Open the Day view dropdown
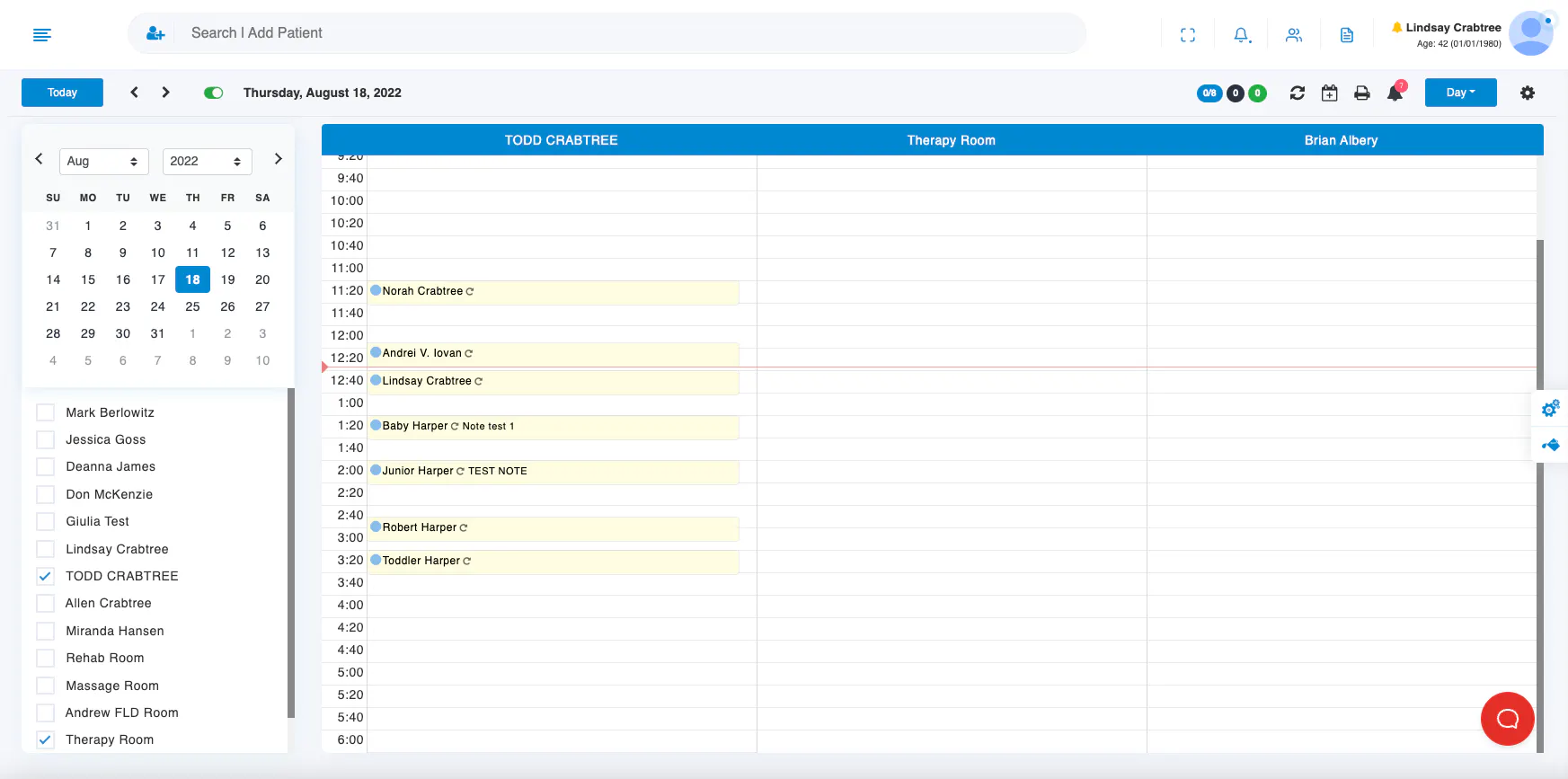Screen dimensions: 1568x779 pyautogui.click(x=1461, y=93)
